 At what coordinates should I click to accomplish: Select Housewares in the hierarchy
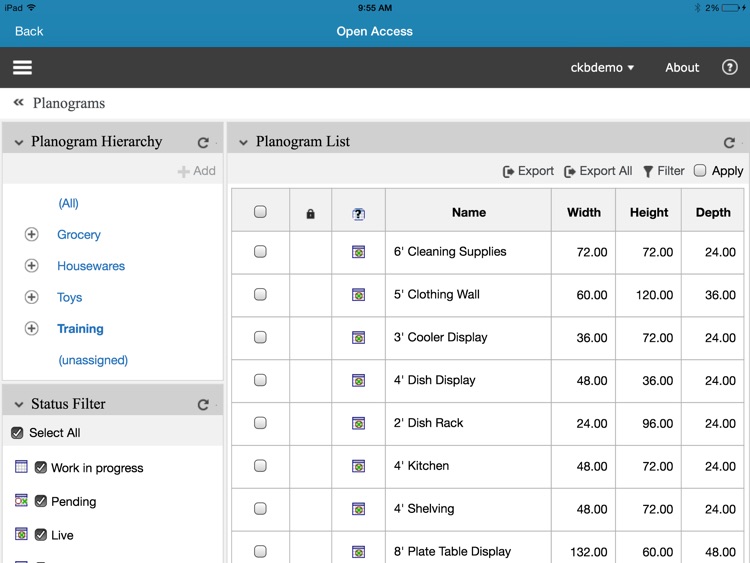91,266
